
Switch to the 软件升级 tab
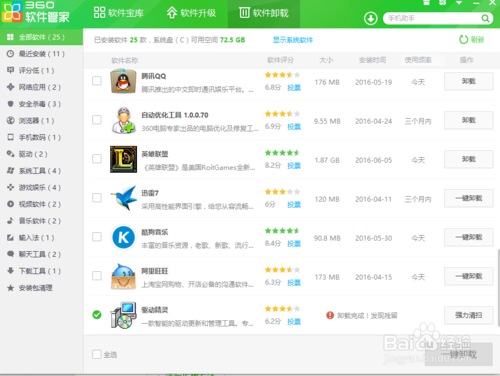[192, 13]
